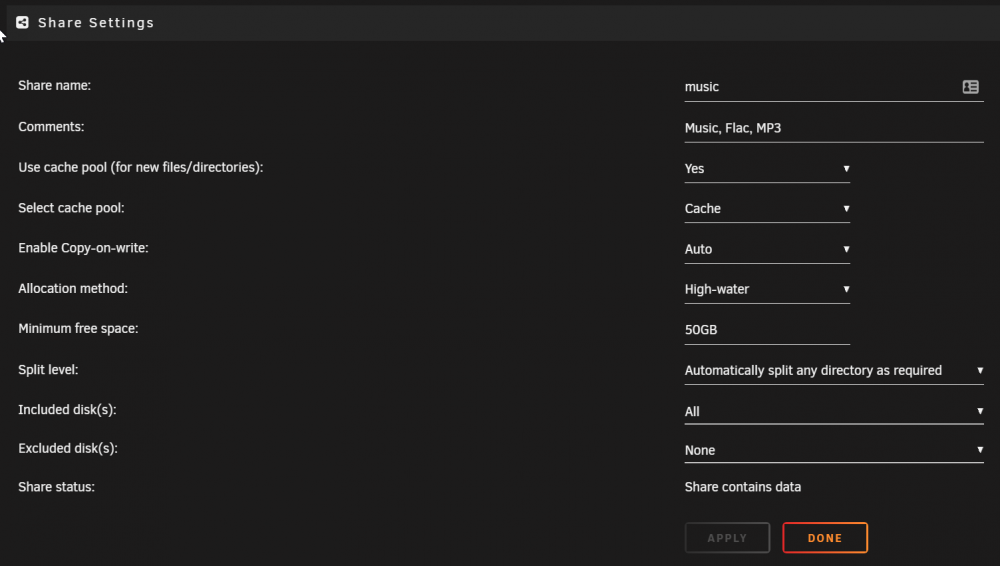Click the Allocation method: label
Screen dimensions: 1000x566
point(73,288)
